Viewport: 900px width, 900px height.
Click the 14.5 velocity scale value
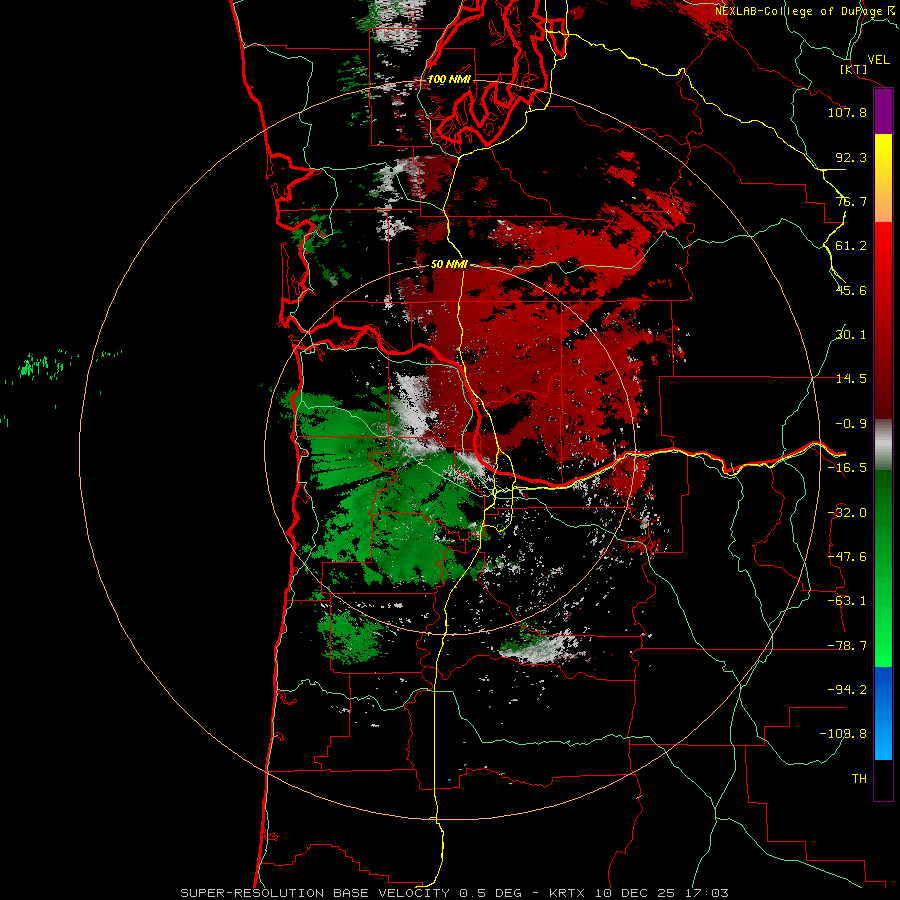point(851,379)
